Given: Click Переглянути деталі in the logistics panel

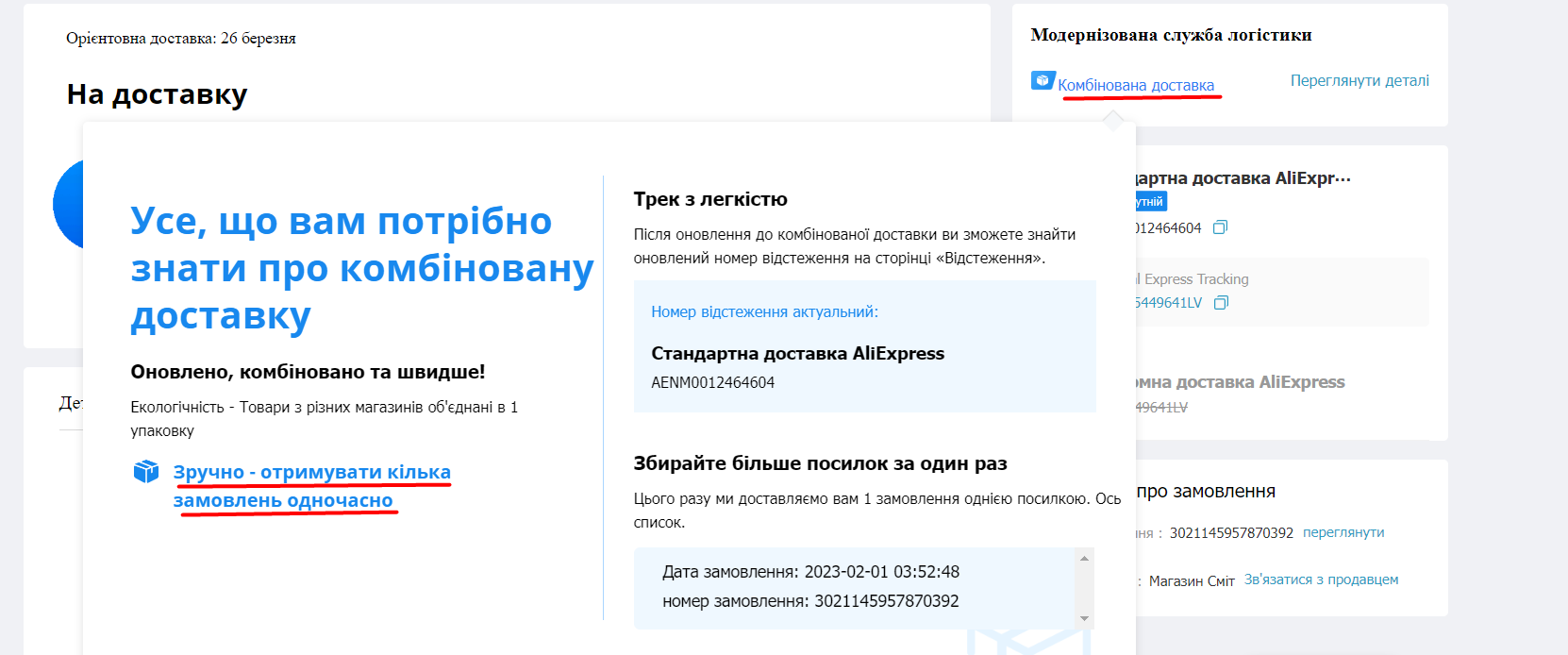Looking at the screenshot, I should [x=1359, y=81].
